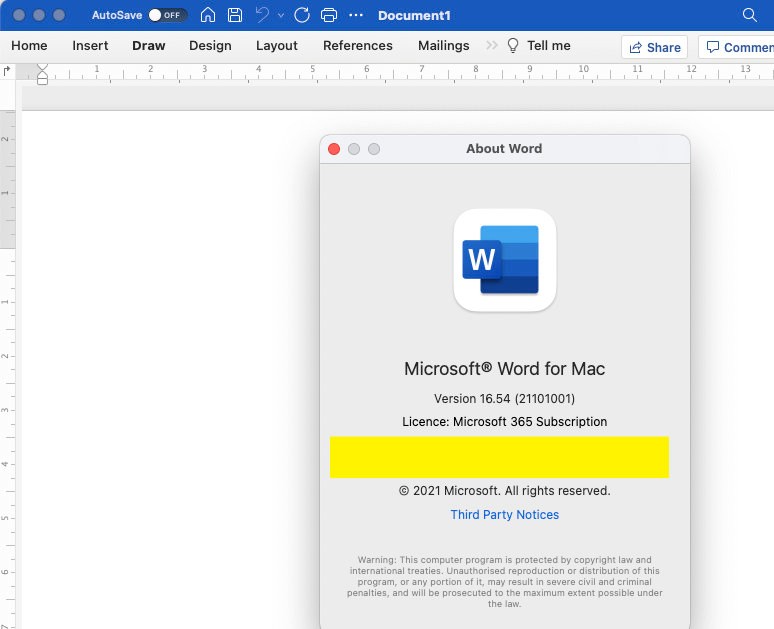This screenshot has width=774, height=629.
Task: Open the Comments button
Action: [736, 47]
